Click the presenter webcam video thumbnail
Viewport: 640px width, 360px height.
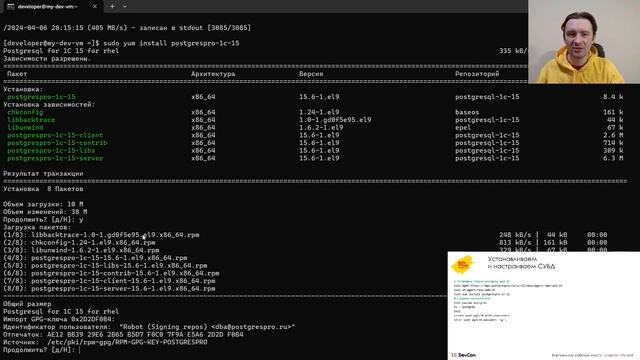coord(584,42)
